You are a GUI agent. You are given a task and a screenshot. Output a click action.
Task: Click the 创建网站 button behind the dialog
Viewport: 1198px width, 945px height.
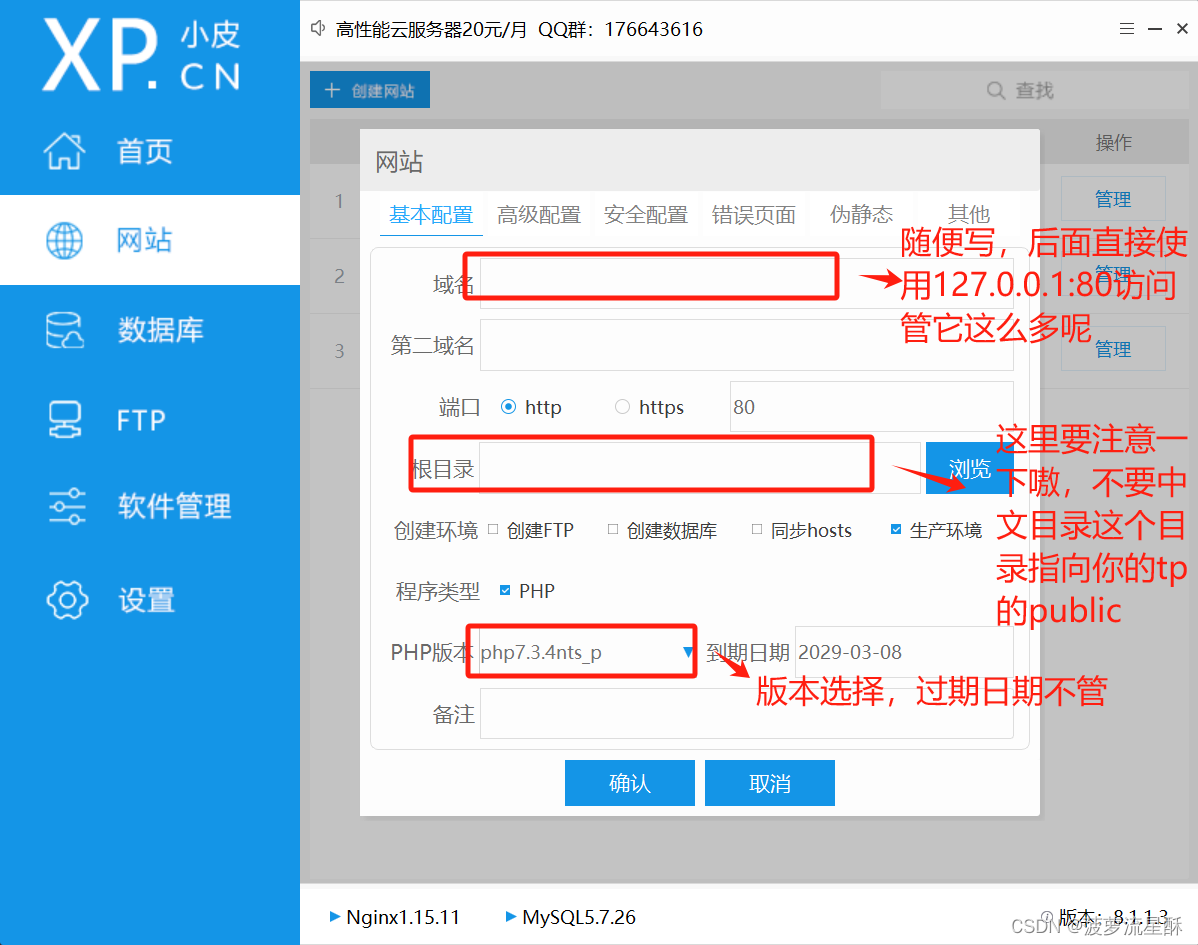(370, 90)
